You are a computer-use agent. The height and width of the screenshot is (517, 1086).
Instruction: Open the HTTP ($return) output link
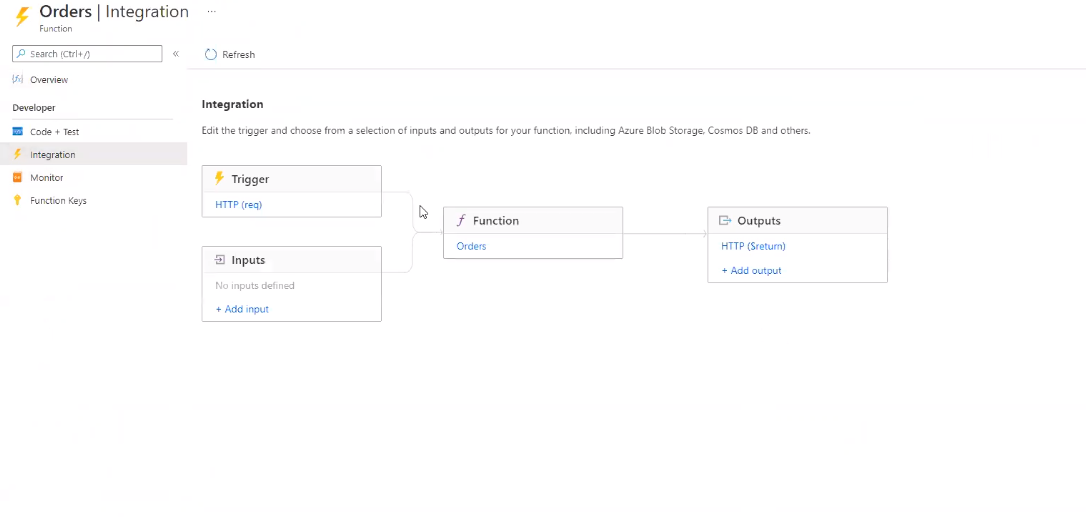(x=753, y=246)
